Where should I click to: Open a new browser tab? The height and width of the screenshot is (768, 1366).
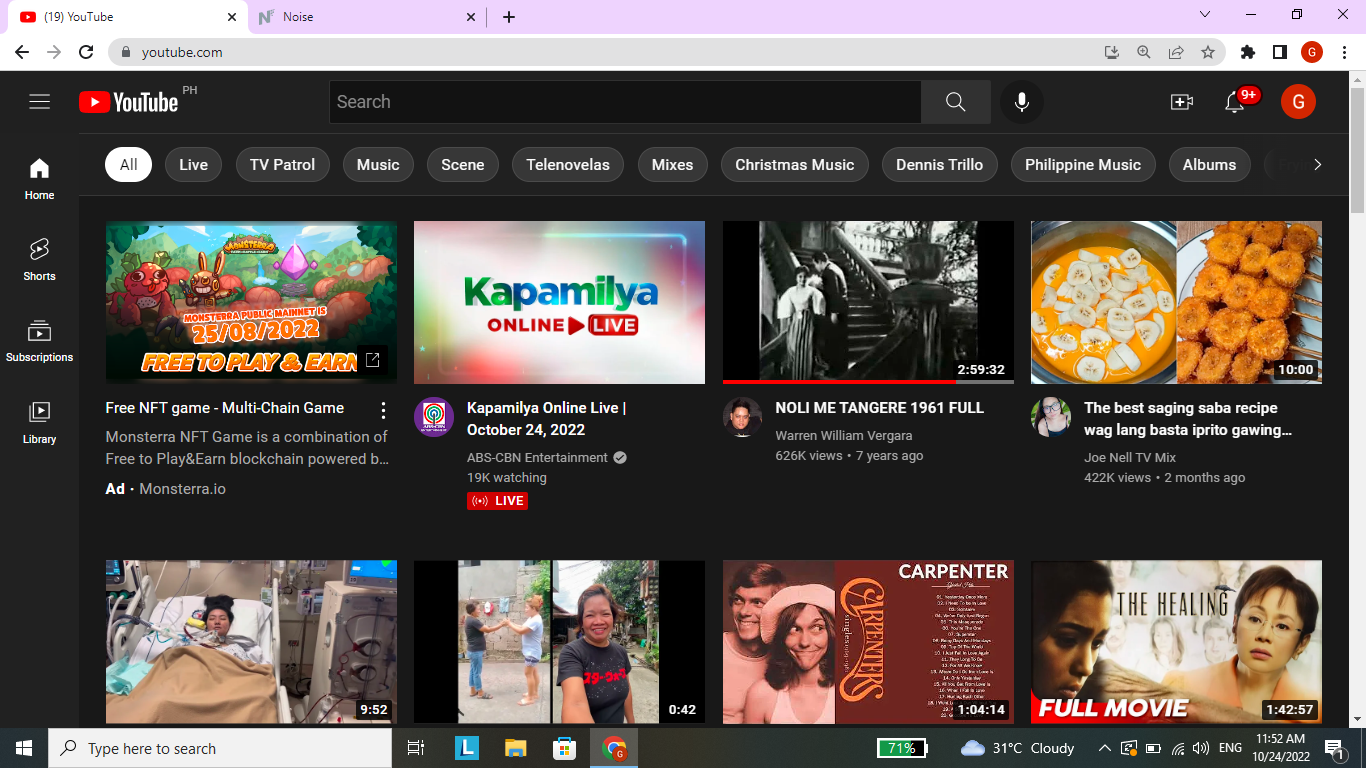pyautogui.click(x=509, y=17)
